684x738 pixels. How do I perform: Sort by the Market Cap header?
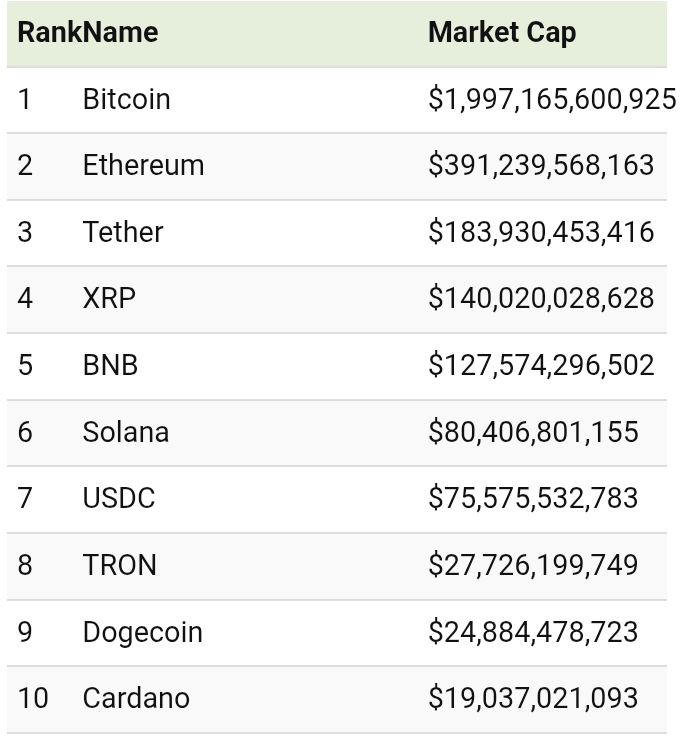pyautogui.click(x=501, y=32)
